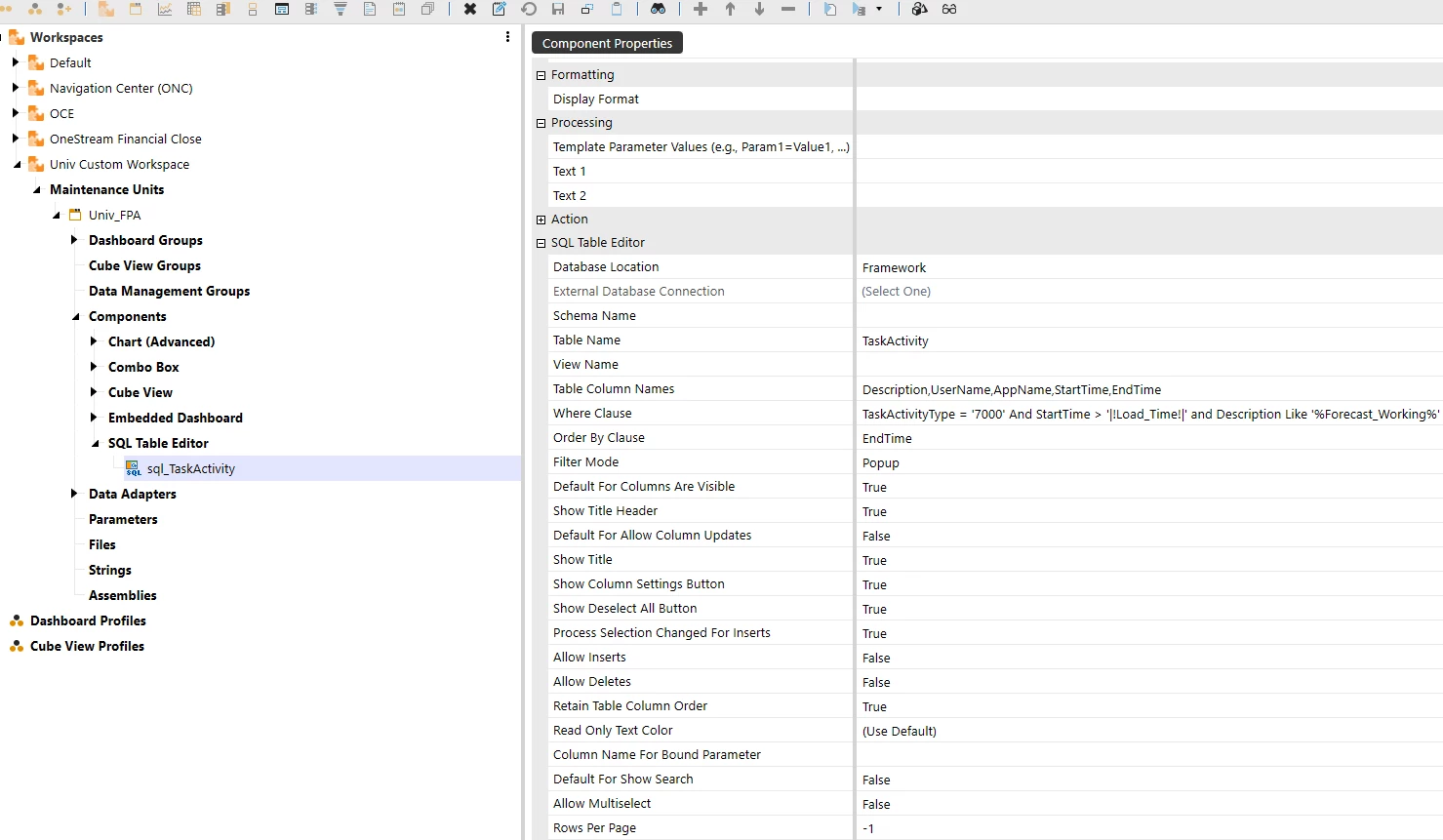
Task: Collapse Univ Custom Workspace node
Action: (x=17, y=164)
